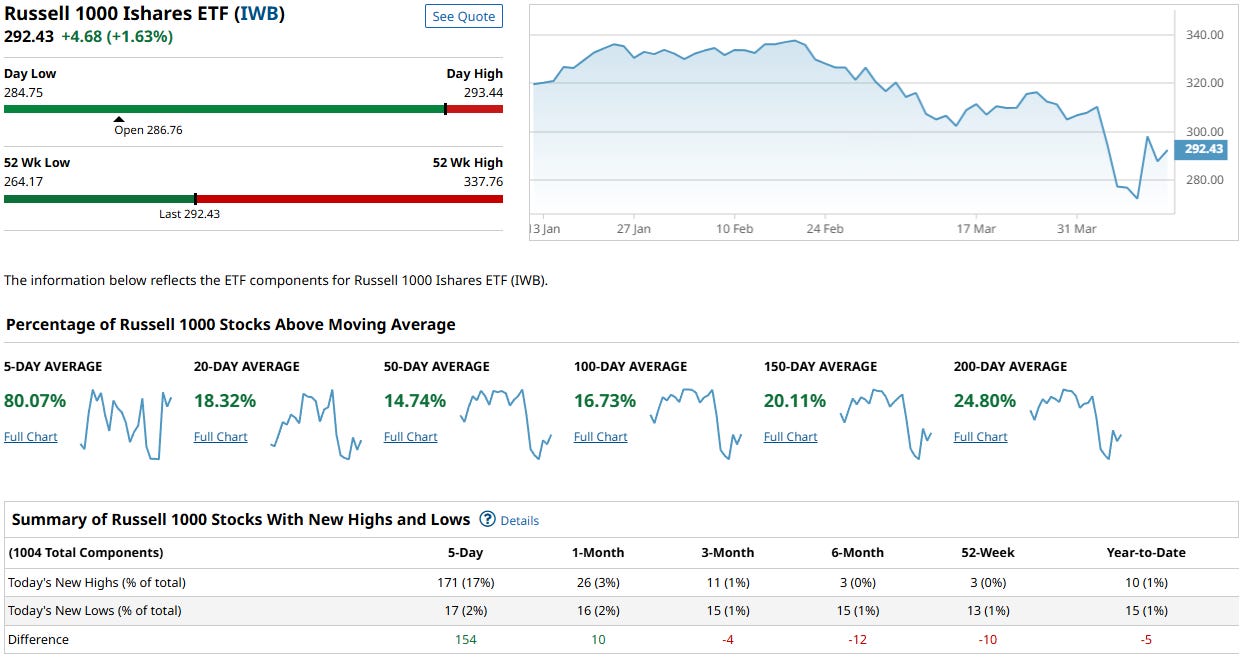This screenshot has width=1248, height=660.
Task: Open Full Chart for 50-Day Average
Action: pyautogui.click(x=411, y=437)
